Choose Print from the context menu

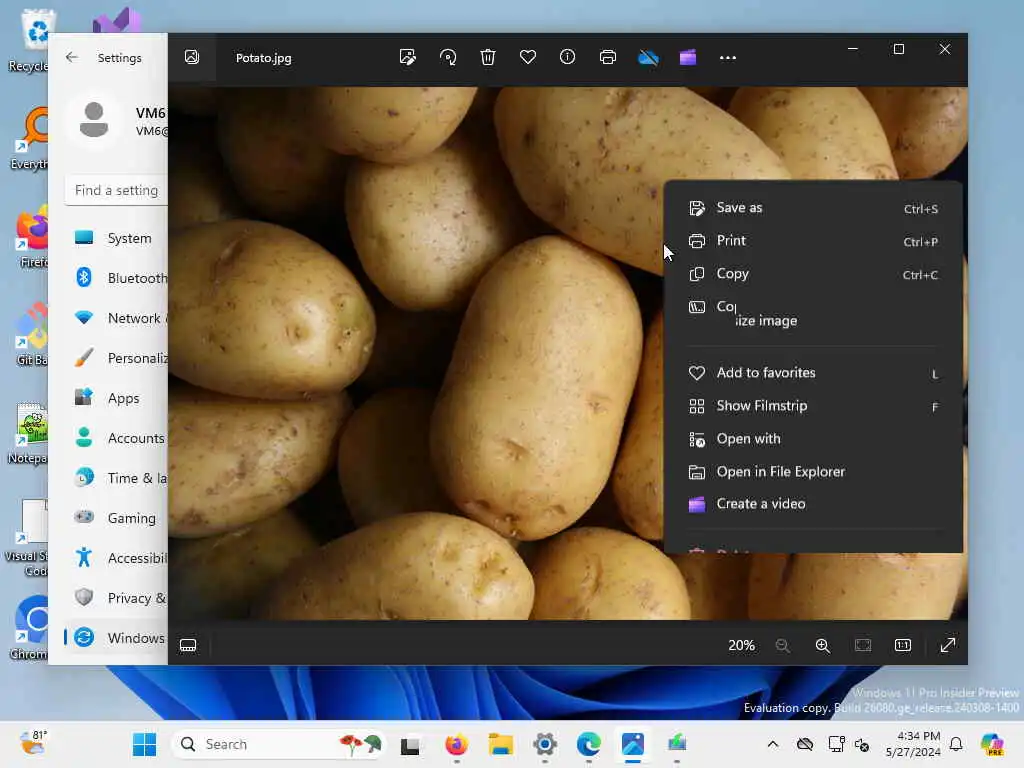click(813, 241)
